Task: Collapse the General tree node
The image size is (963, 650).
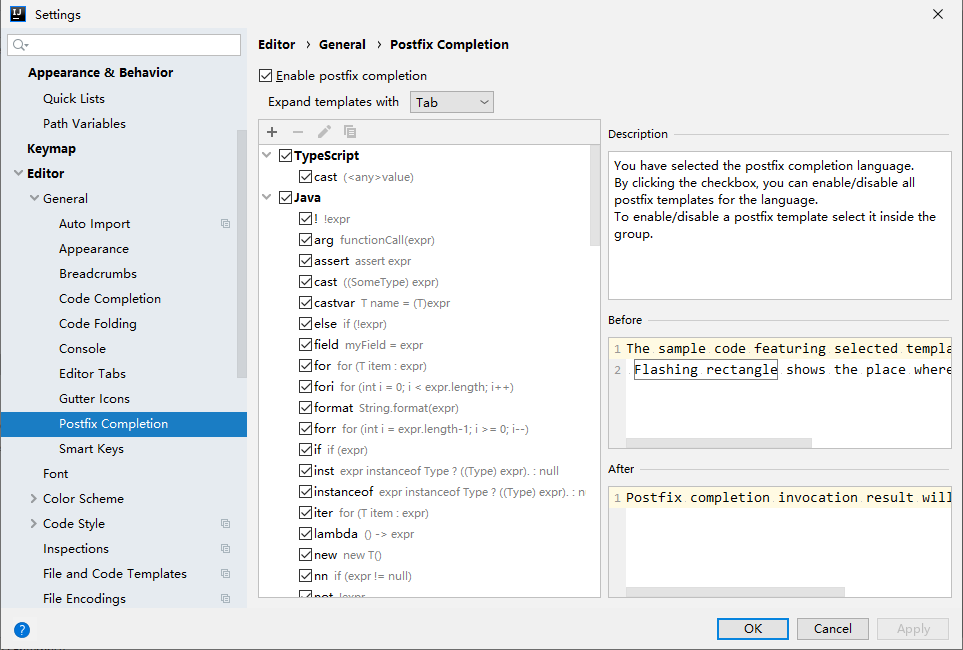Action: pos(34,198)
